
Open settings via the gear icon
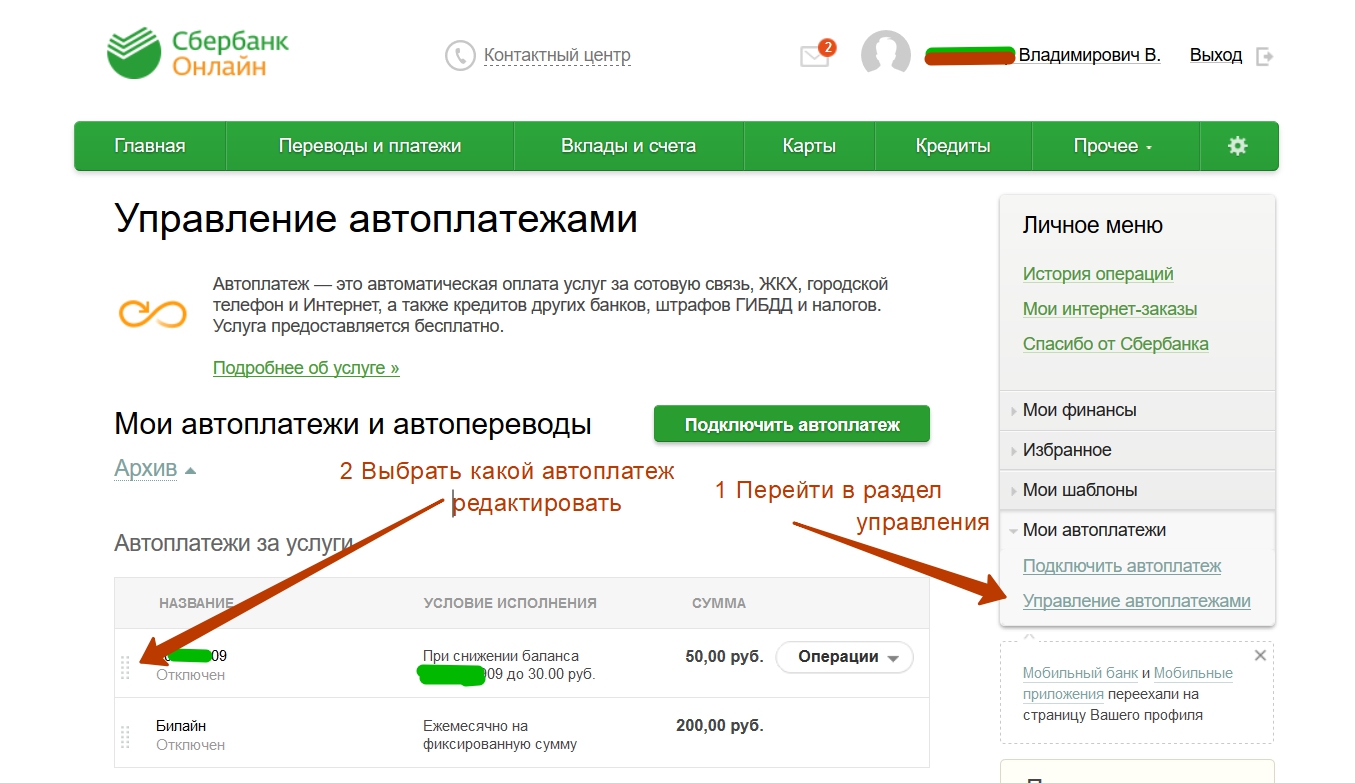pyautogui.click(x=1238, y=146)
